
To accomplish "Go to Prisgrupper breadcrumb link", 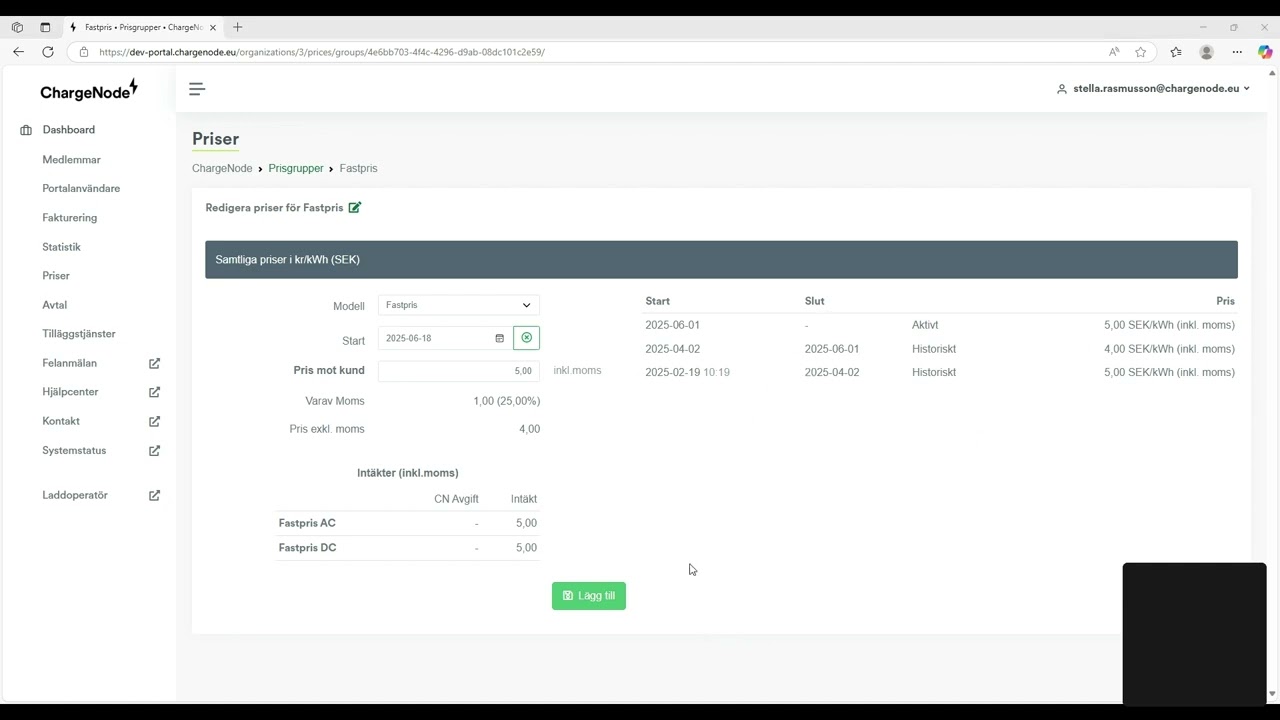I will tap(296, 168).
